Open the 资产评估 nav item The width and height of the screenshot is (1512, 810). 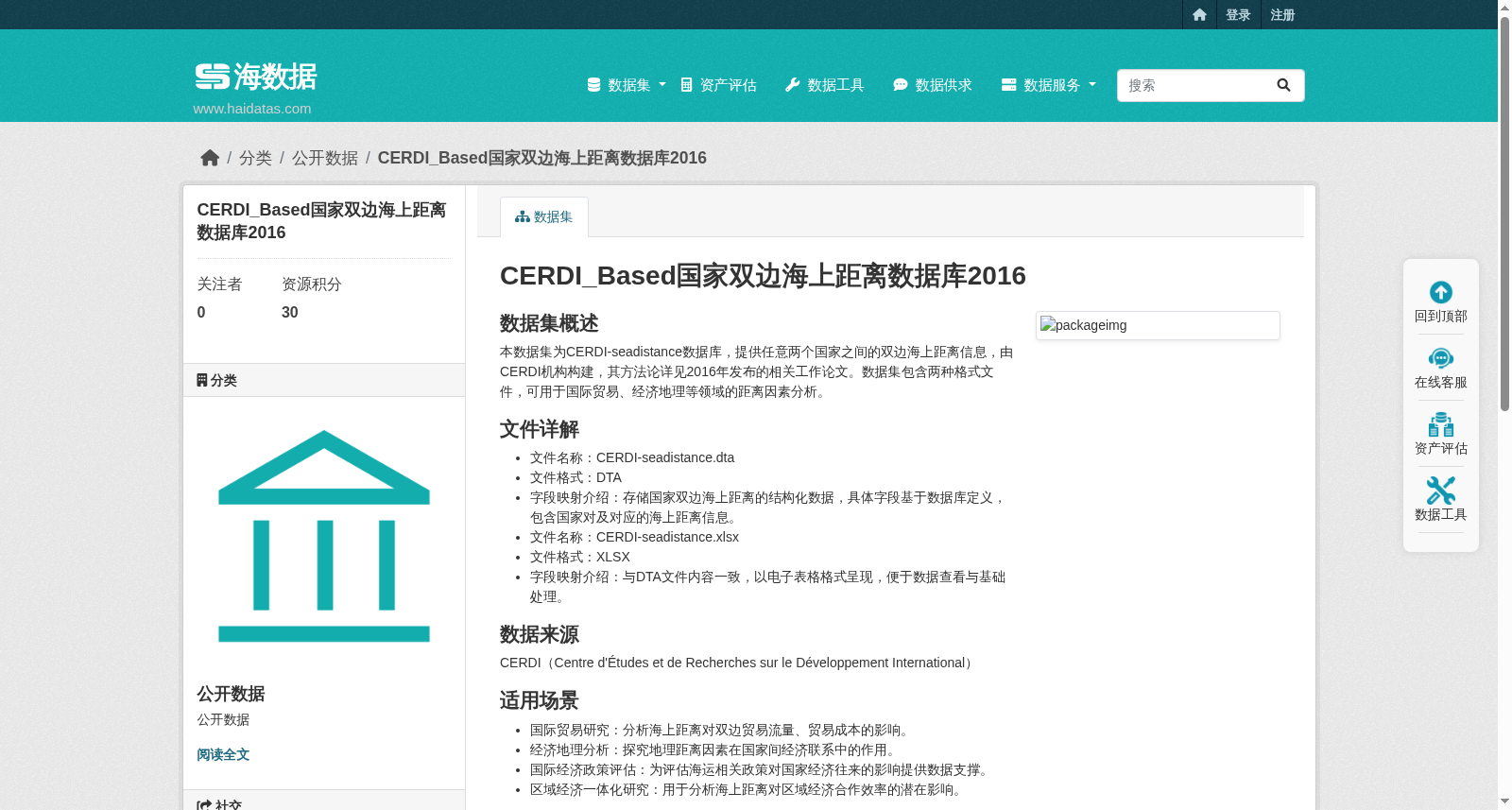point(719,85)
